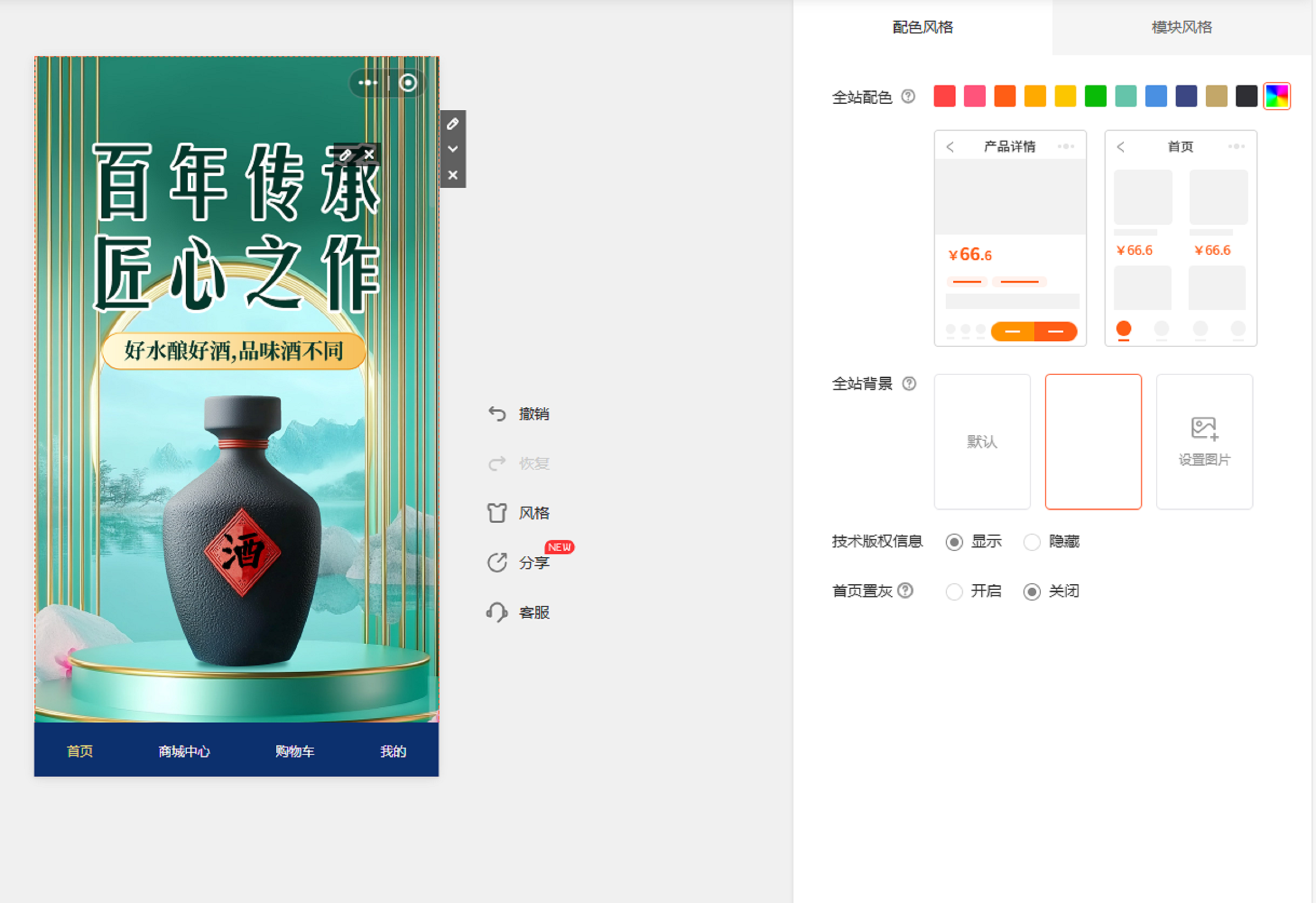
Task: Click the X delete icon on module toolbar
Action: click(452, 175)
